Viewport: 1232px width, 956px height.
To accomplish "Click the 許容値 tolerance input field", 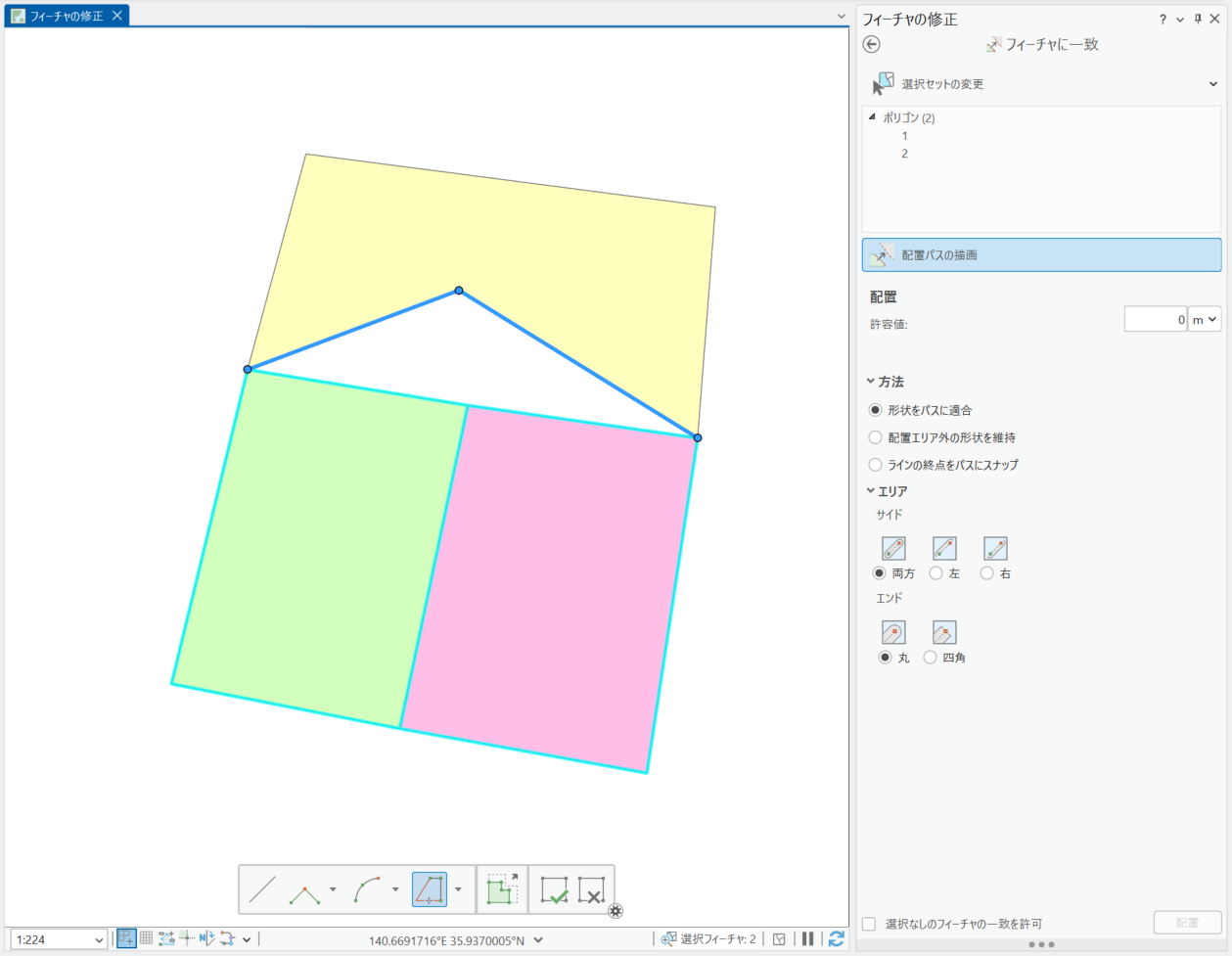I will (x=1155, y=320).
